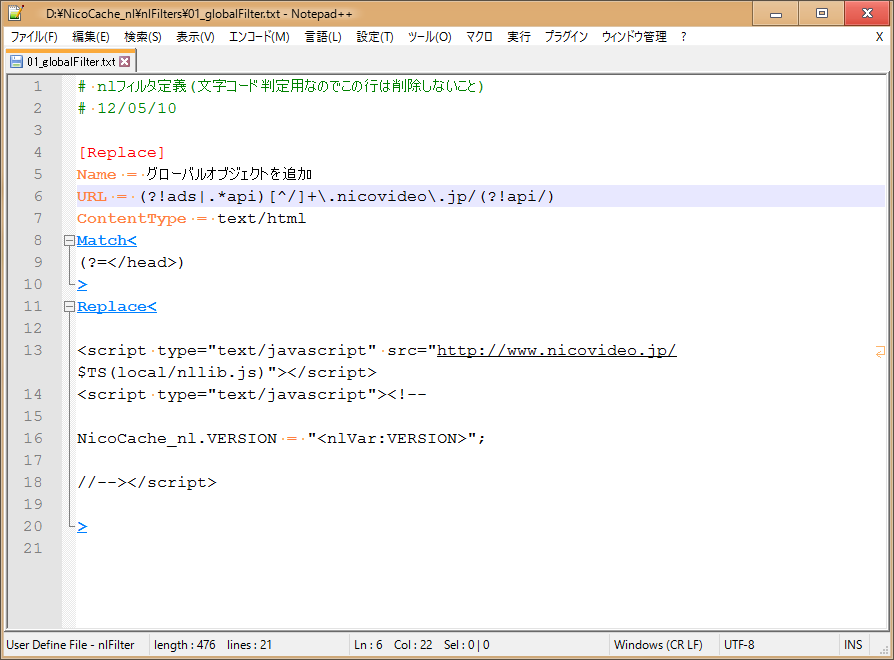Screen dimensions: 894x660
Task: Toggle the INS insert mode indicator
Action: pos(853,645)
